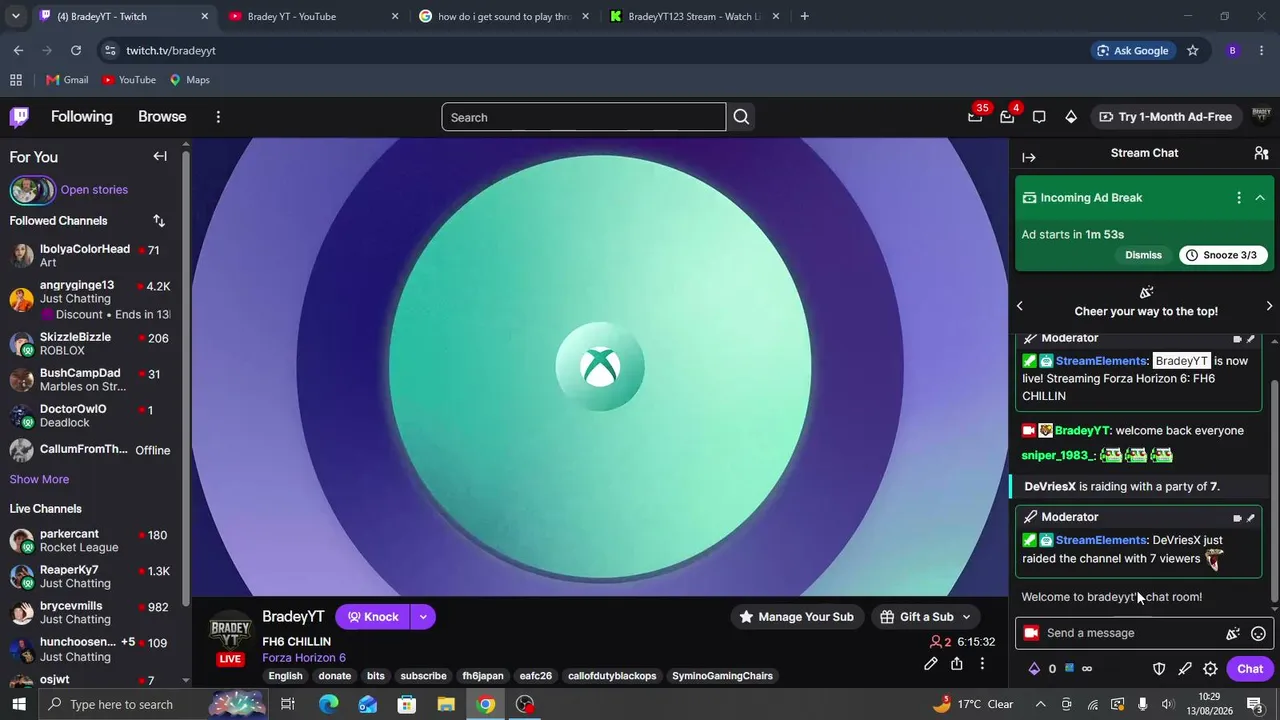The image size is (1280, 720).
Task: Reload the Twitch page
Action: tap(76, 51)
